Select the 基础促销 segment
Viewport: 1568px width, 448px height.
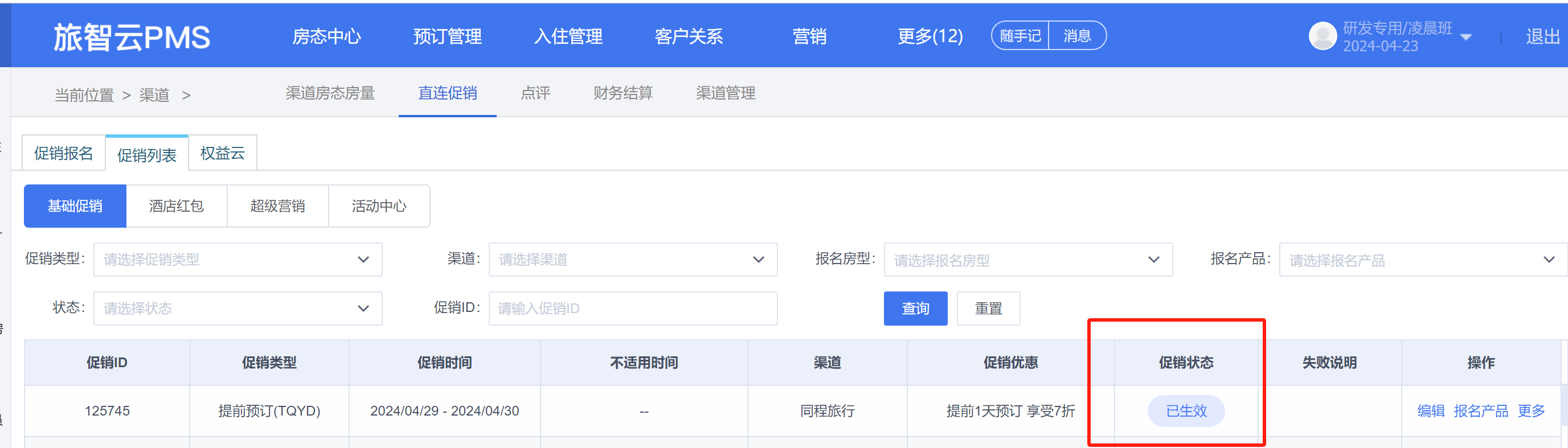[x=75, y=205]
